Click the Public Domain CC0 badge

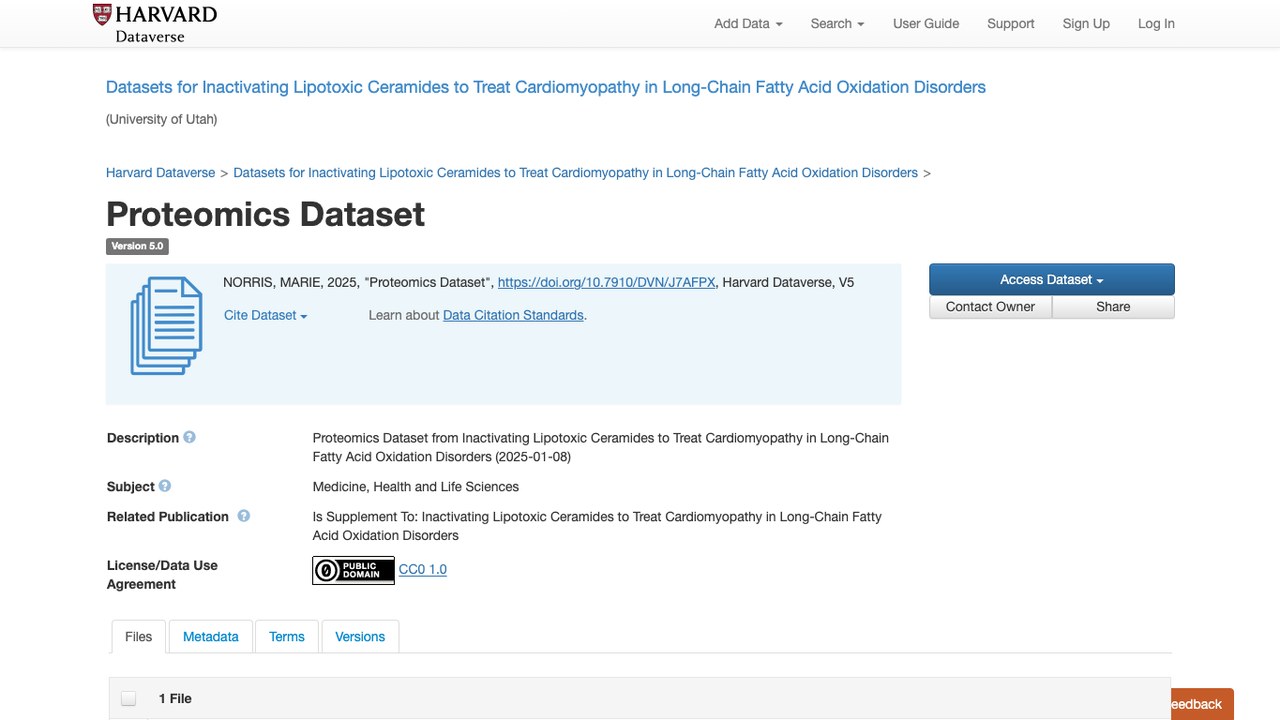click(x=353, y=570)
